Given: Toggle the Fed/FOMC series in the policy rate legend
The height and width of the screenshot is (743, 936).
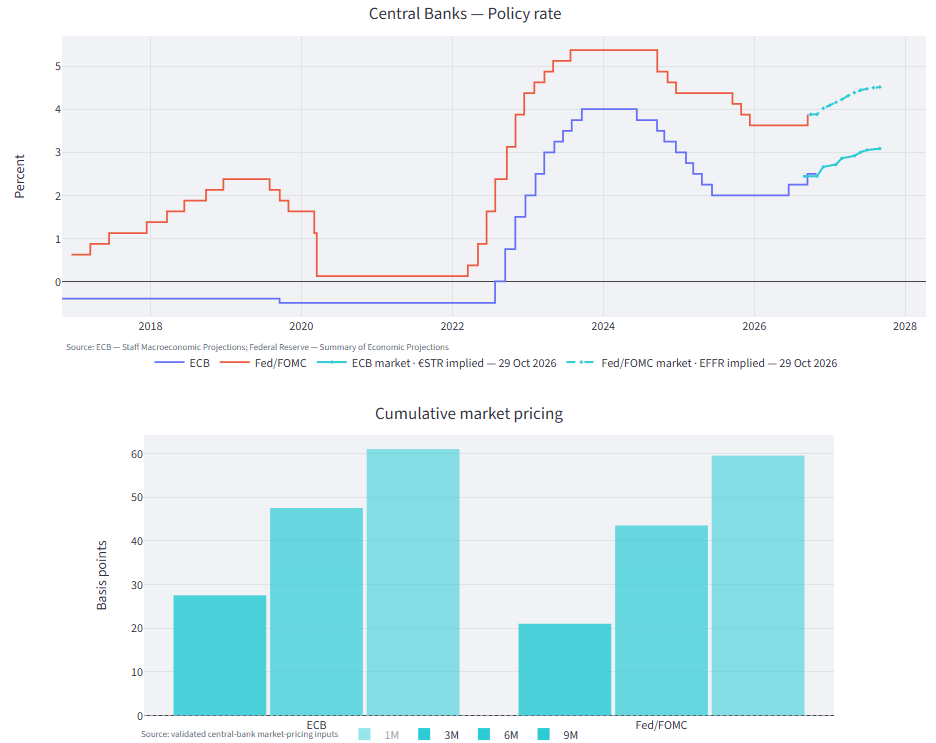Looking at the screenshot, I should tap(263, 363).
